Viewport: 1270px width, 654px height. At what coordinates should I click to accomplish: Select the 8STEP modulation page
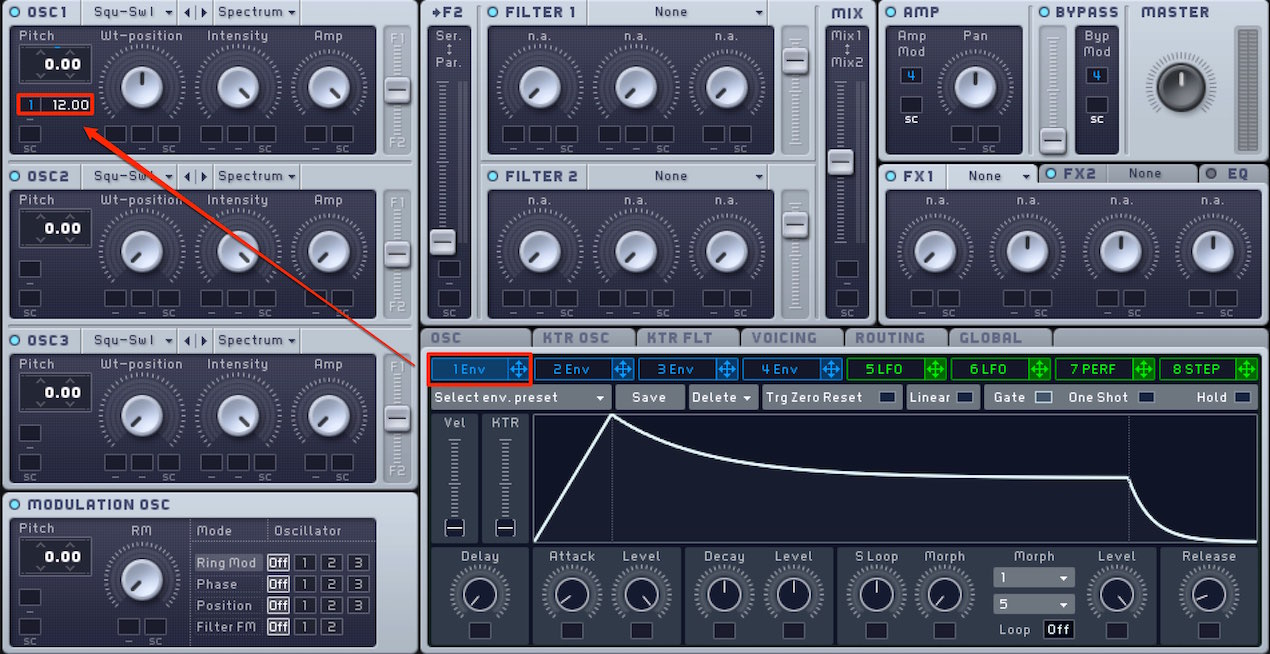tap(1196, 369)
